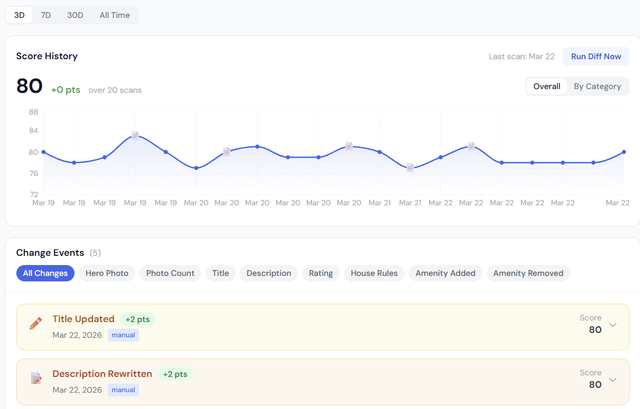Expand the Description Rewritten event chevron

click(613, 380)
